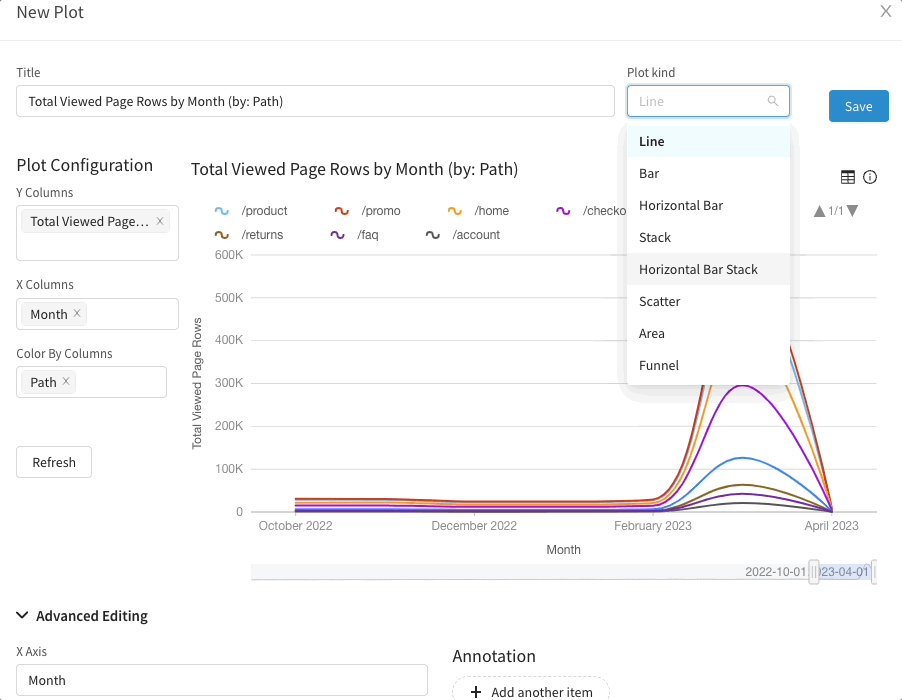Refresh the plot configuration
This screenshot has width=902, height=700.
coord(54,462)
